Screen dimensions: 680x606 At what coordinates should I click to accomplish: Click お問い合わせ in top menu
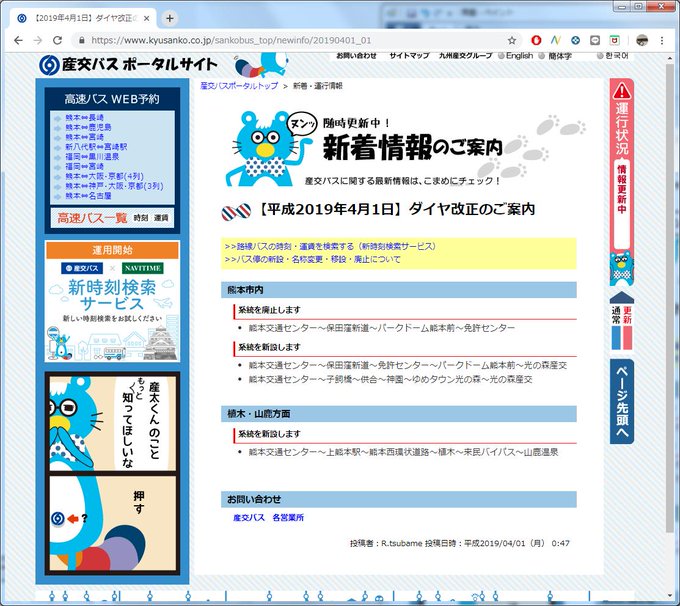[356, 56]
